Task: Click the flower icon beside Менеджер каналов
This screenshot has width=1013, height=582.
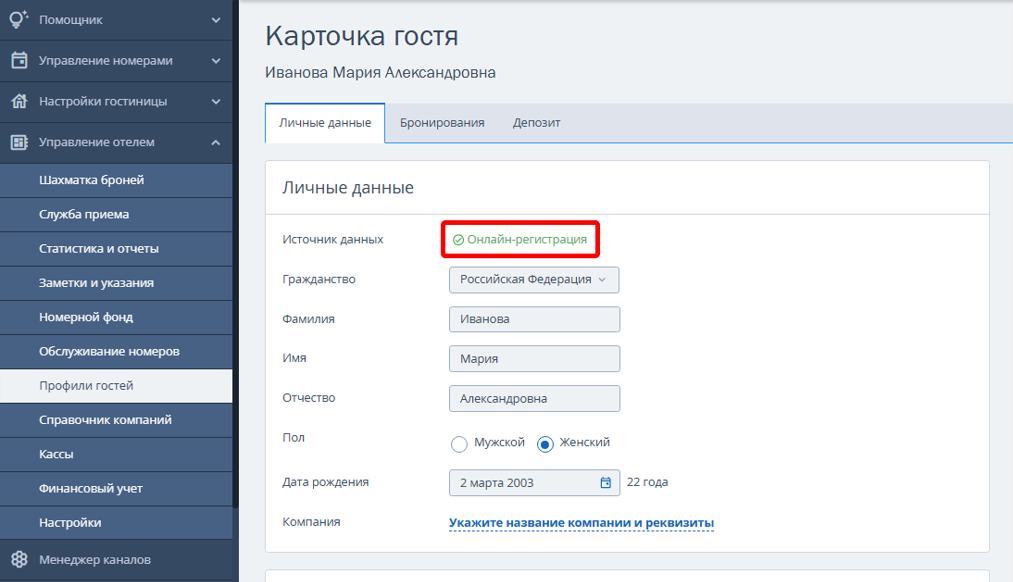Action: click(x=19, y=559)
